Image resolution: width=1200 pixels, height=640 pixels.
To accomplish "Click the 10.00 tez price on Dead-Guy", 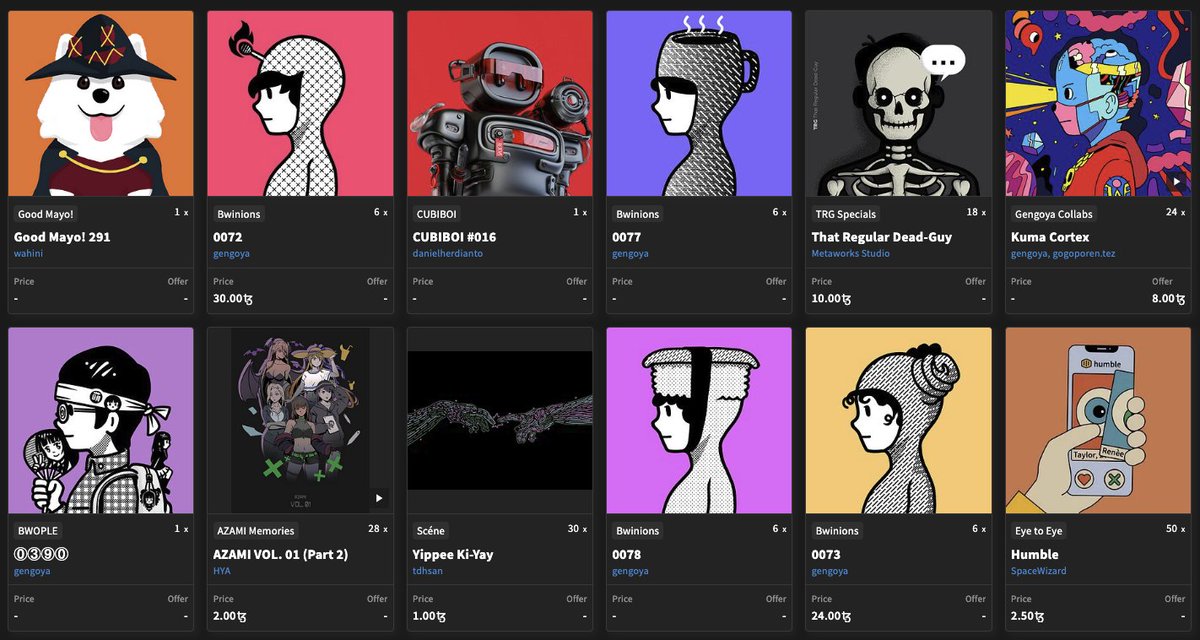I will coord(831,298).
